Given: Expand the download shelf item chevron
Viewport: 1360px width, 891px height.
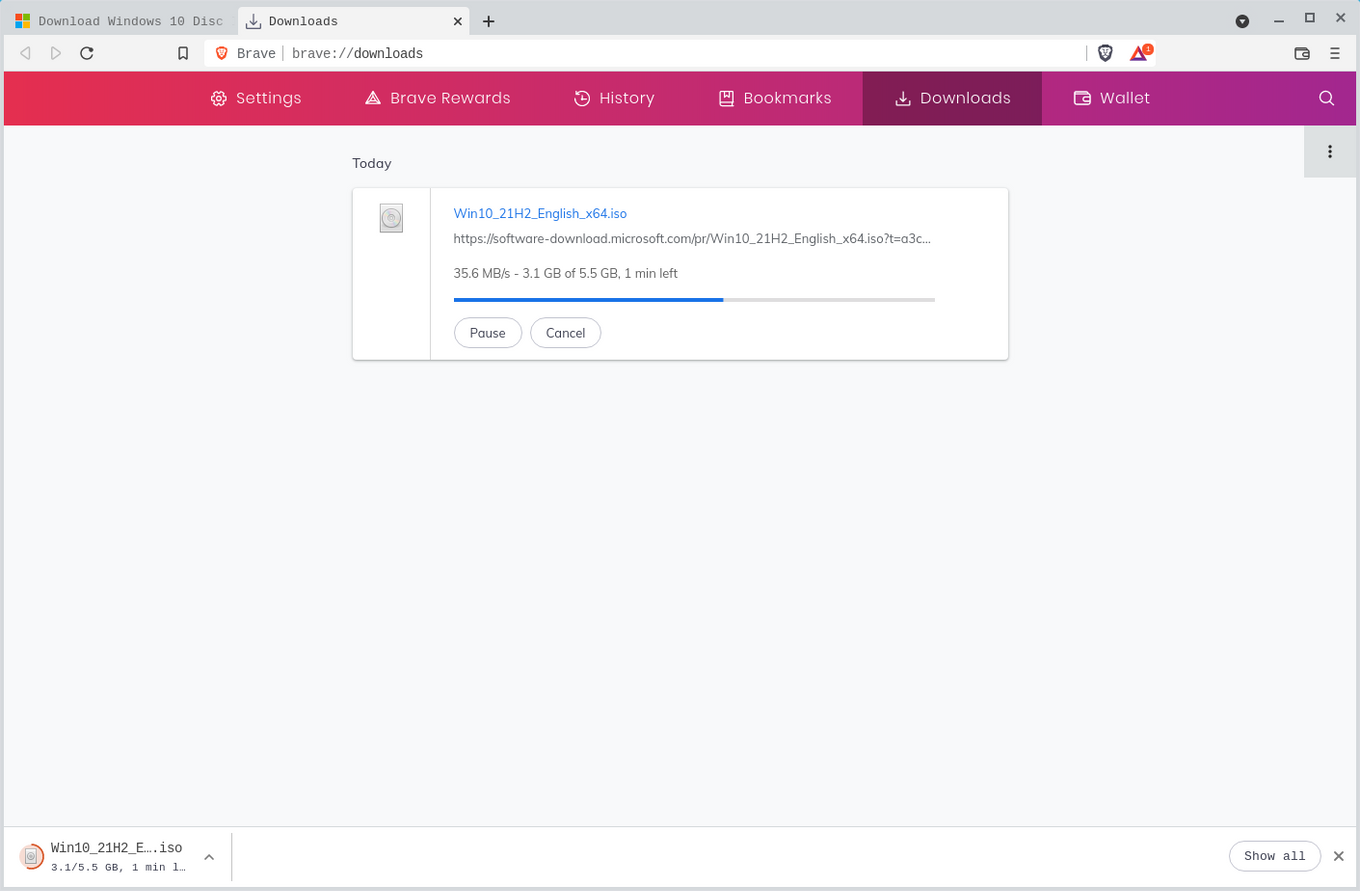Looking at the screenshot, I should coord(209,857).
